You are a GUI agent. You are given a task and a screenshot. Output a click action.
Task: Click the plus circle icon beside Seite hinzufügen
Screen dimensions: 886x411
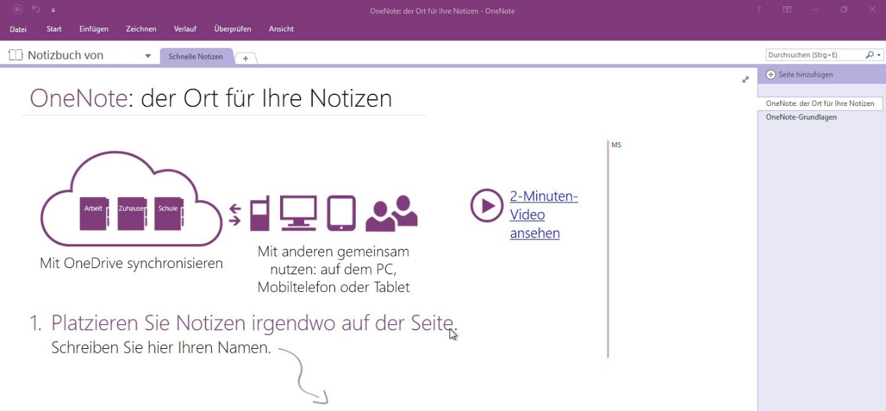tap(771, 75)
